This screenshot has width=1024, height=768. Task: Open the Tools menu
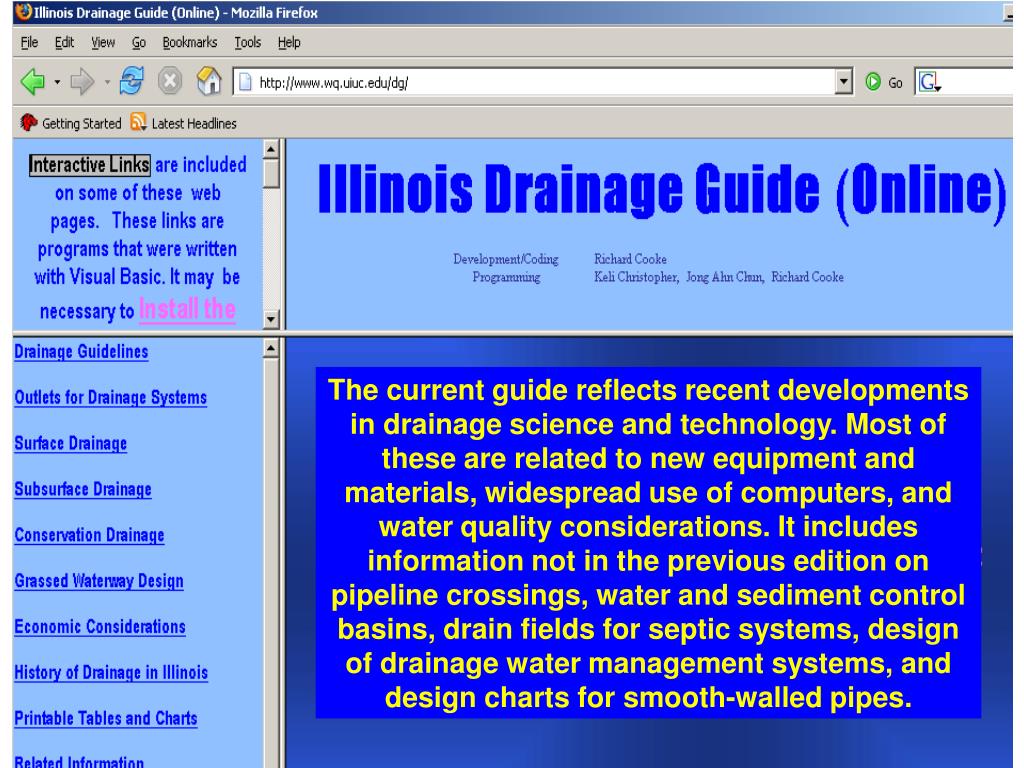[x=248, y=42]
